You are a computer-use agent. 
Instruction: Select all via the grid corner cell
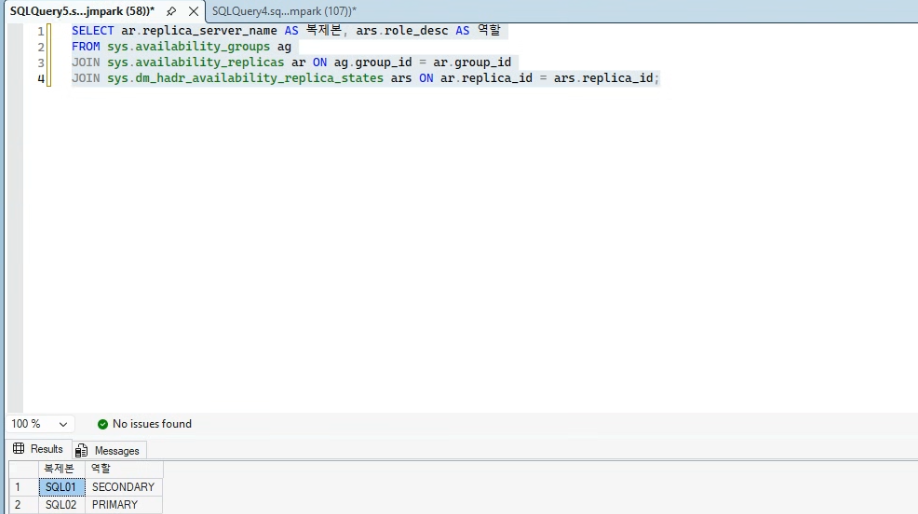23,469
